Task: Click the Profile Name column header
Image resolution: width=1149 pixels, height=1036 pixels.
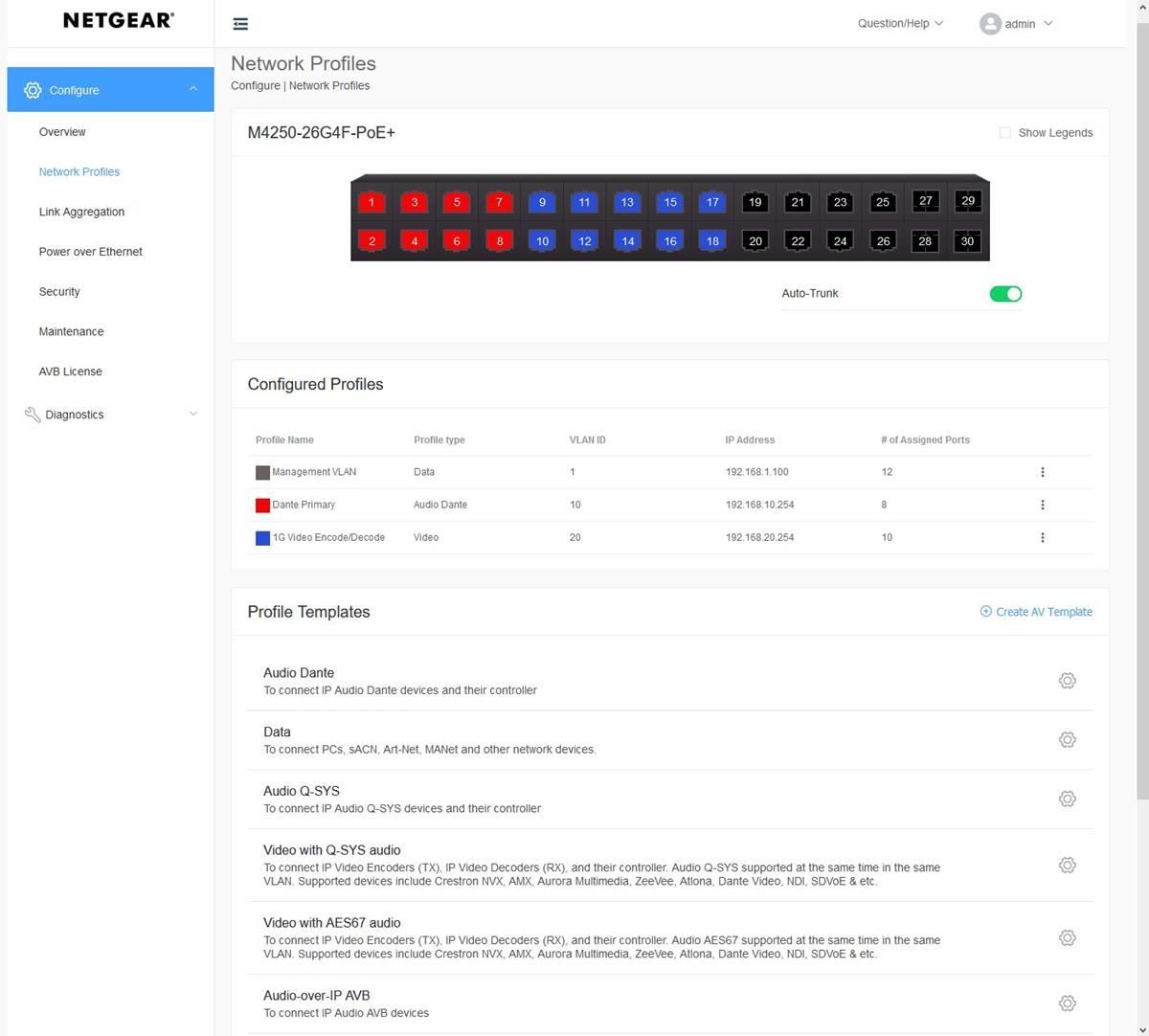Action: pos(284,440)
